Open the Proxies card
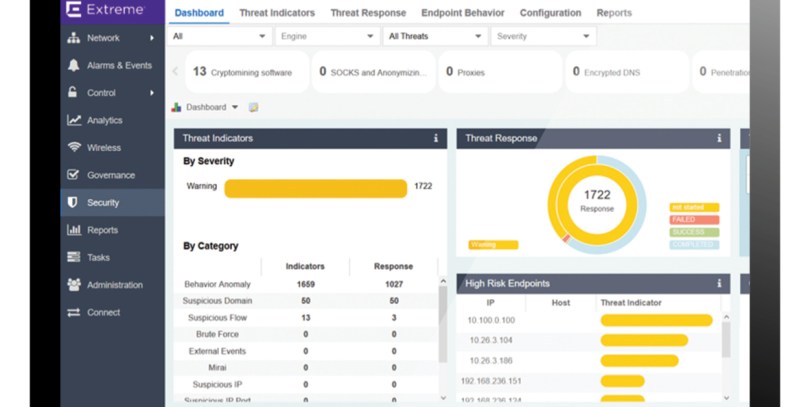Image resolution: width=810 pixels, height=407 pixels. point(501,72)
